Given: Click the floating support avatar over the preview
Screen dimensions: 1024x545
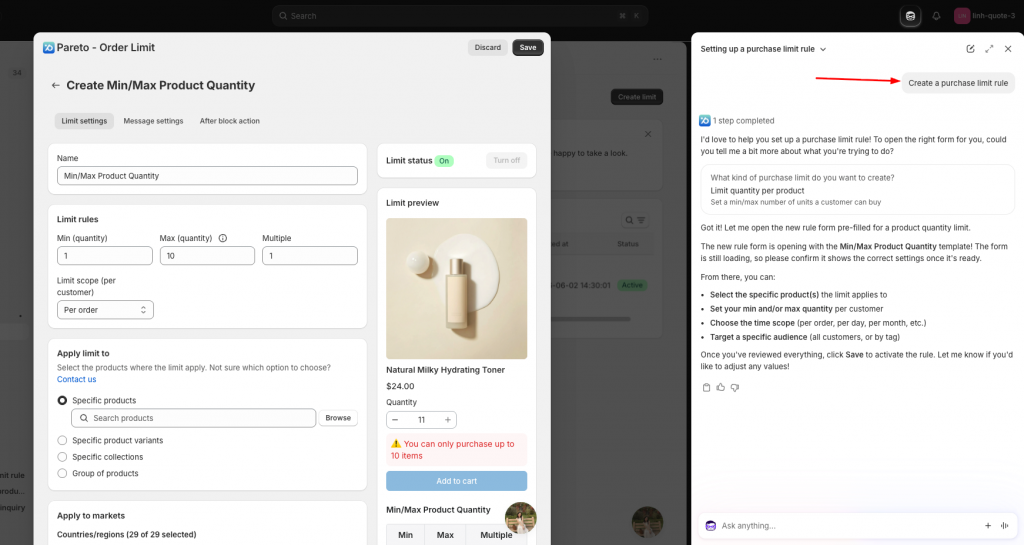Looking at the screenshot, I should tap(520, 518).
